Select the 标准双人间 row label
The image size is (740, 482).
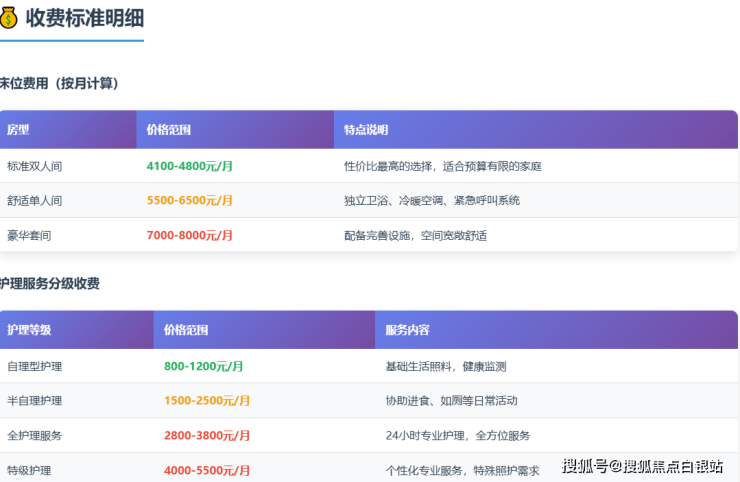[x=34, y=166]
